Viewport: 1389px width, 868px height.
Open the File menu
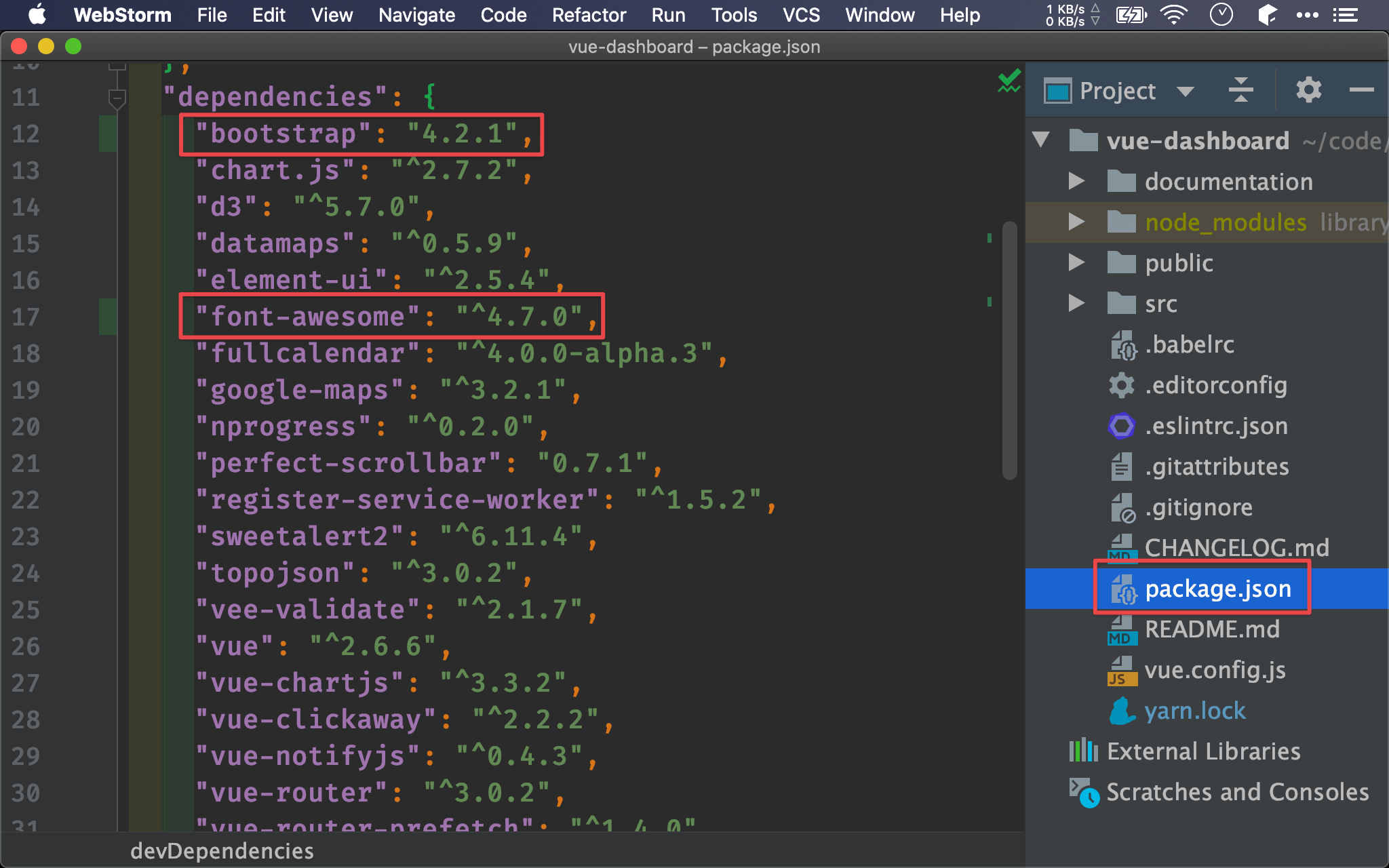coord(212,14)
